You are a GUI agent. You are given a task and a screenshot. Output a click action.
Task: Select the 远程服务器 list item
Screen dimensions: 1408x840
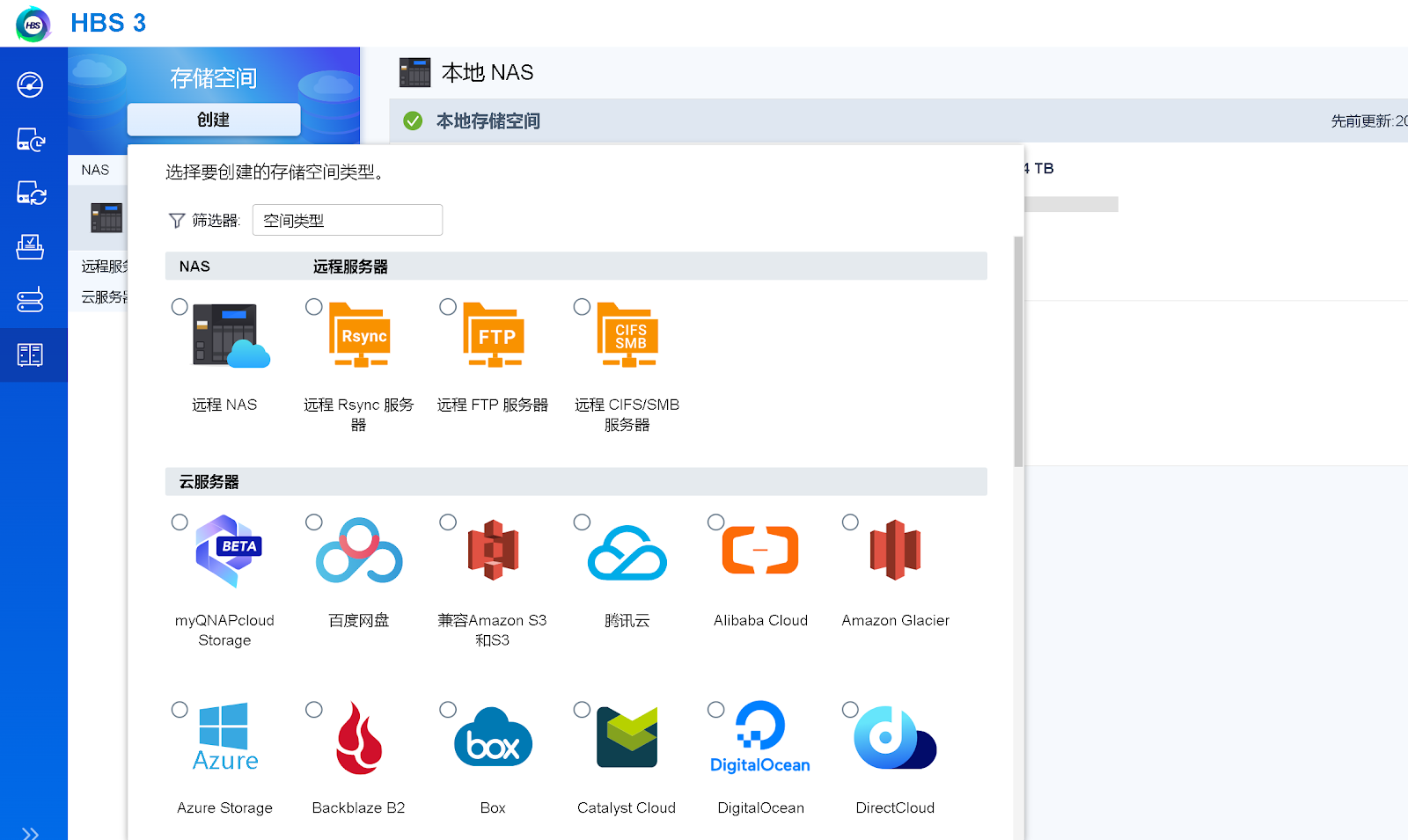coord(103,267)
